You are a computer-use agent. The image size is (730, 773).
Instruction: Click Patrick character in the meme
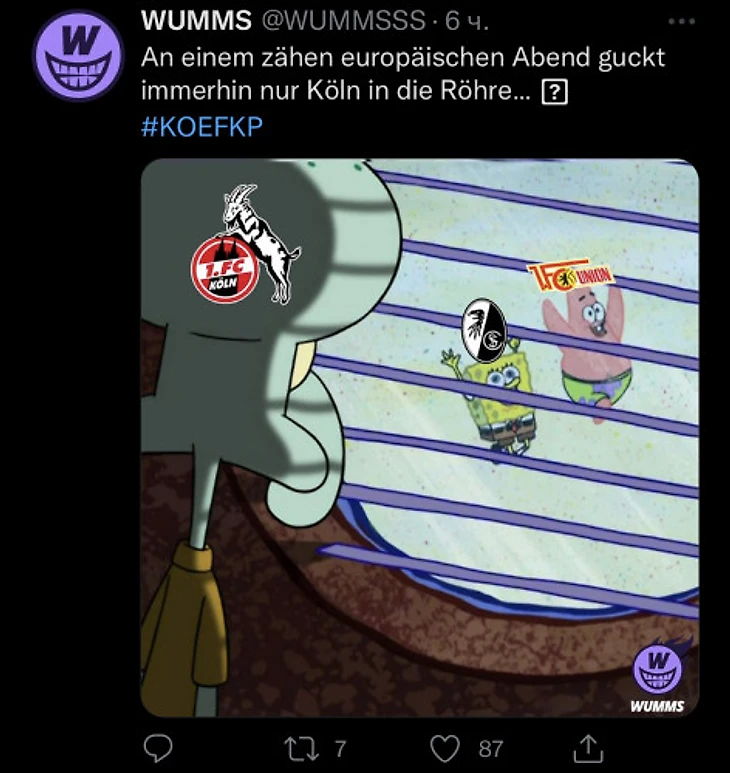(x=590, y=352)
